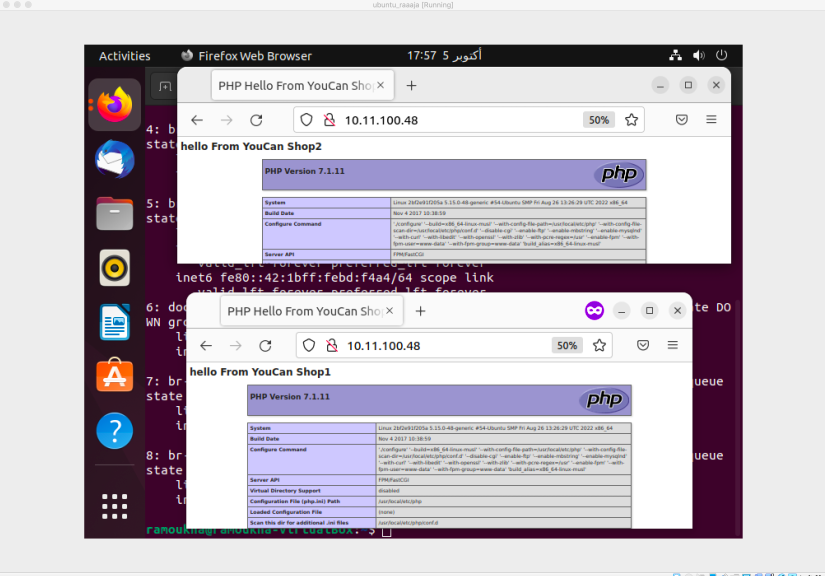Click the private browsing mask icon
This screenshot has height=576, width=825.
(594, 310)
